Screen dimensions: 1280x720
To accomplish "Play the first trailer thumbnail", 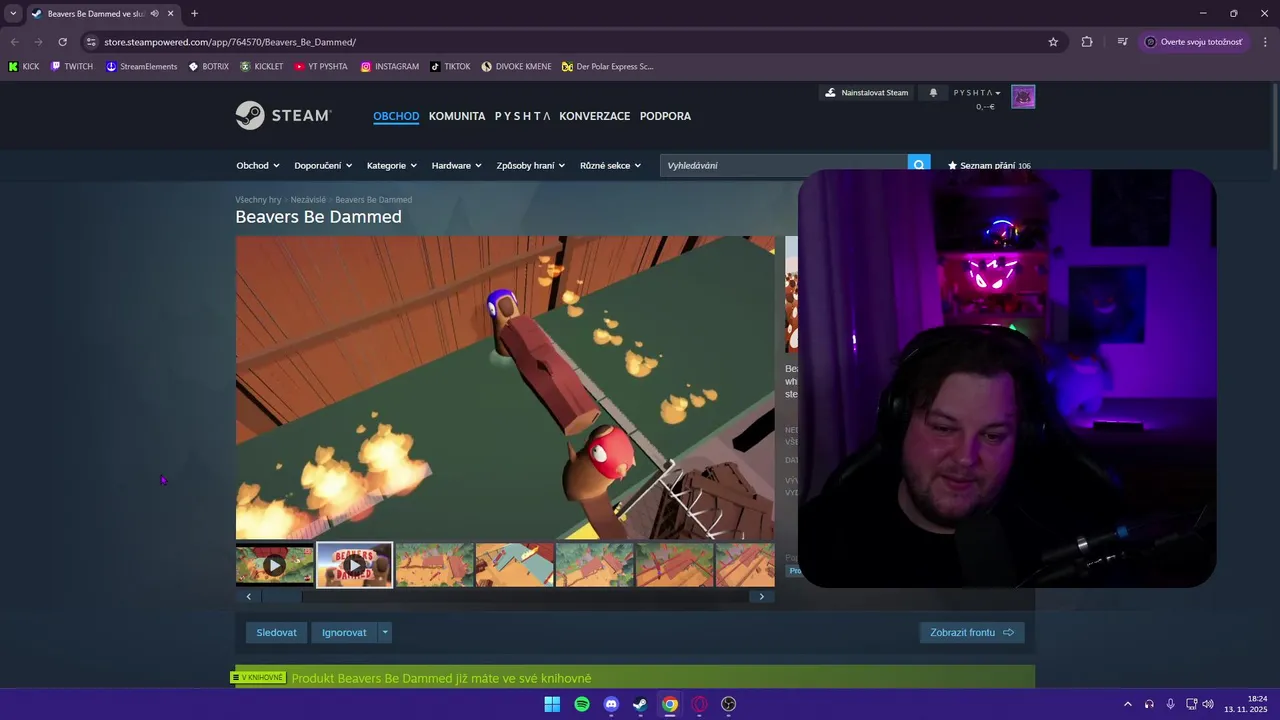I will pos(274,565).
